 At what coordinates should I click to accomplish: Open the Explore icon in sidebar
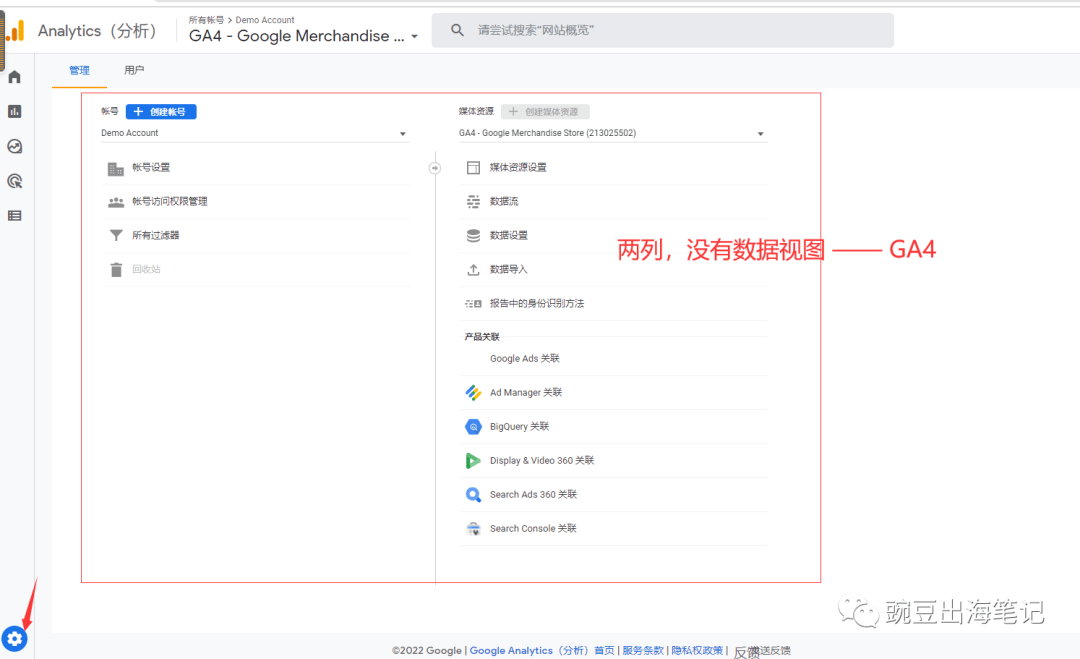point(14,146)
